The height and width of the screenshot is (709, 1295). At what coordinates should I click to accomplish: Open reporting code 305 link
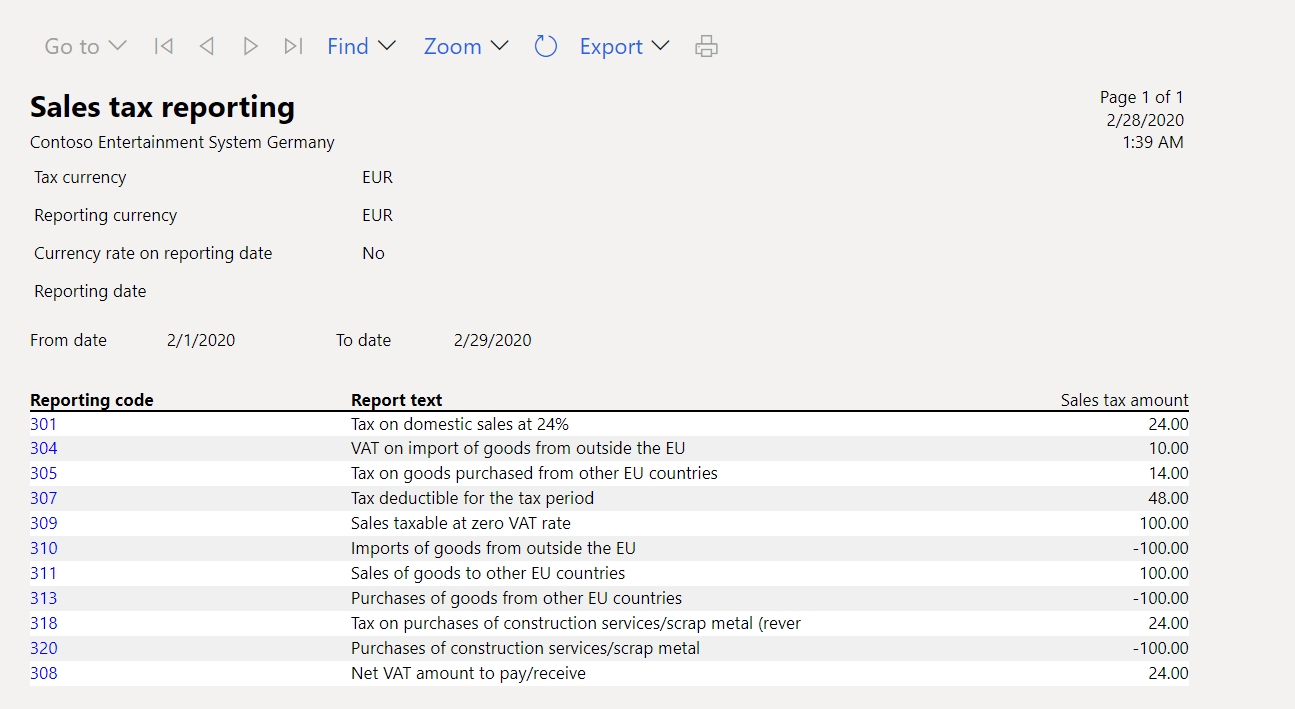44,473
